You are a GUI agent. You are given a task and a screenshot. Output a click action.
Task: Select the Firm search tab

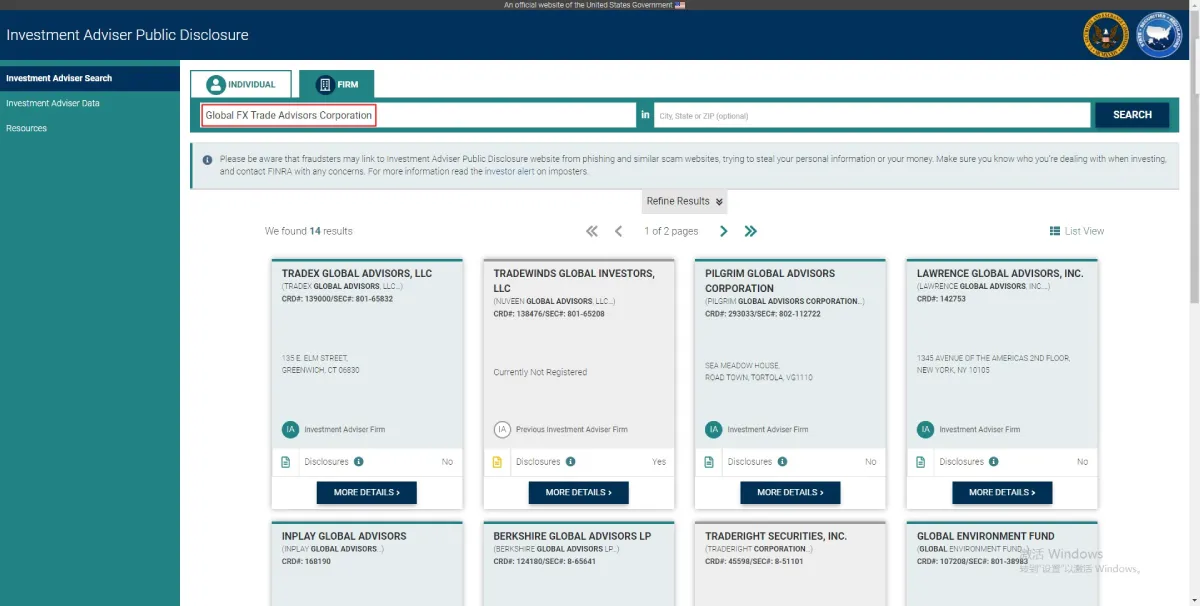point(337,84)
